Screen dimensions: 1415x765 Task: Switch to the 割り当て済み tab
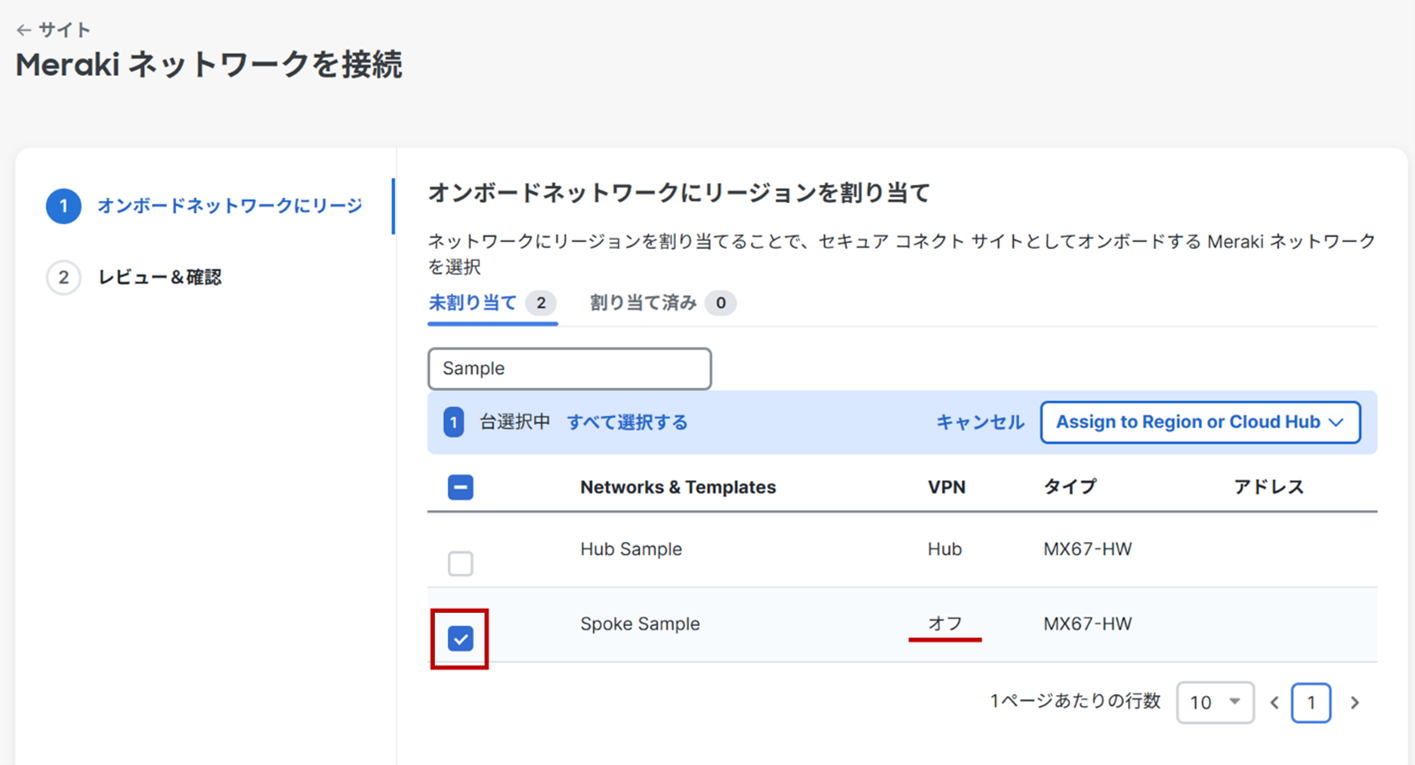[x=643, y=303]
